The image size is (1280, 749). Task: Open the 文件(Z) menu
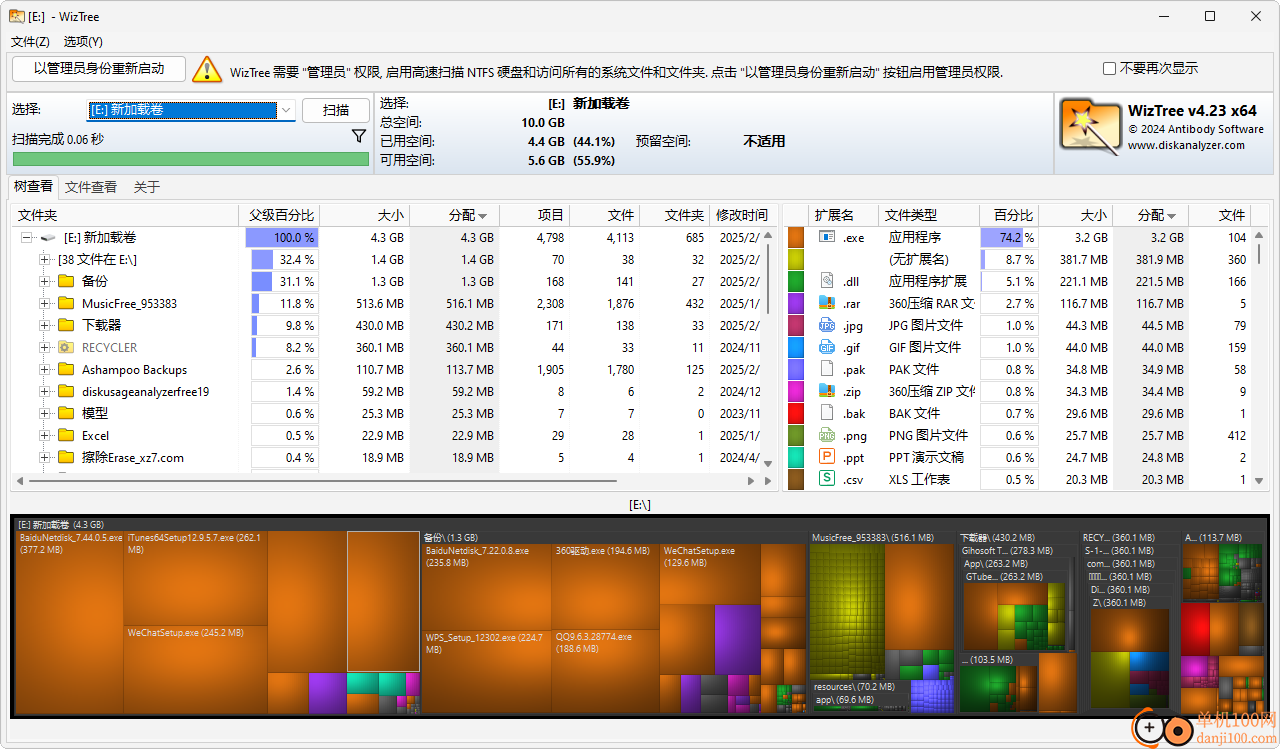[x=30, y=42]
